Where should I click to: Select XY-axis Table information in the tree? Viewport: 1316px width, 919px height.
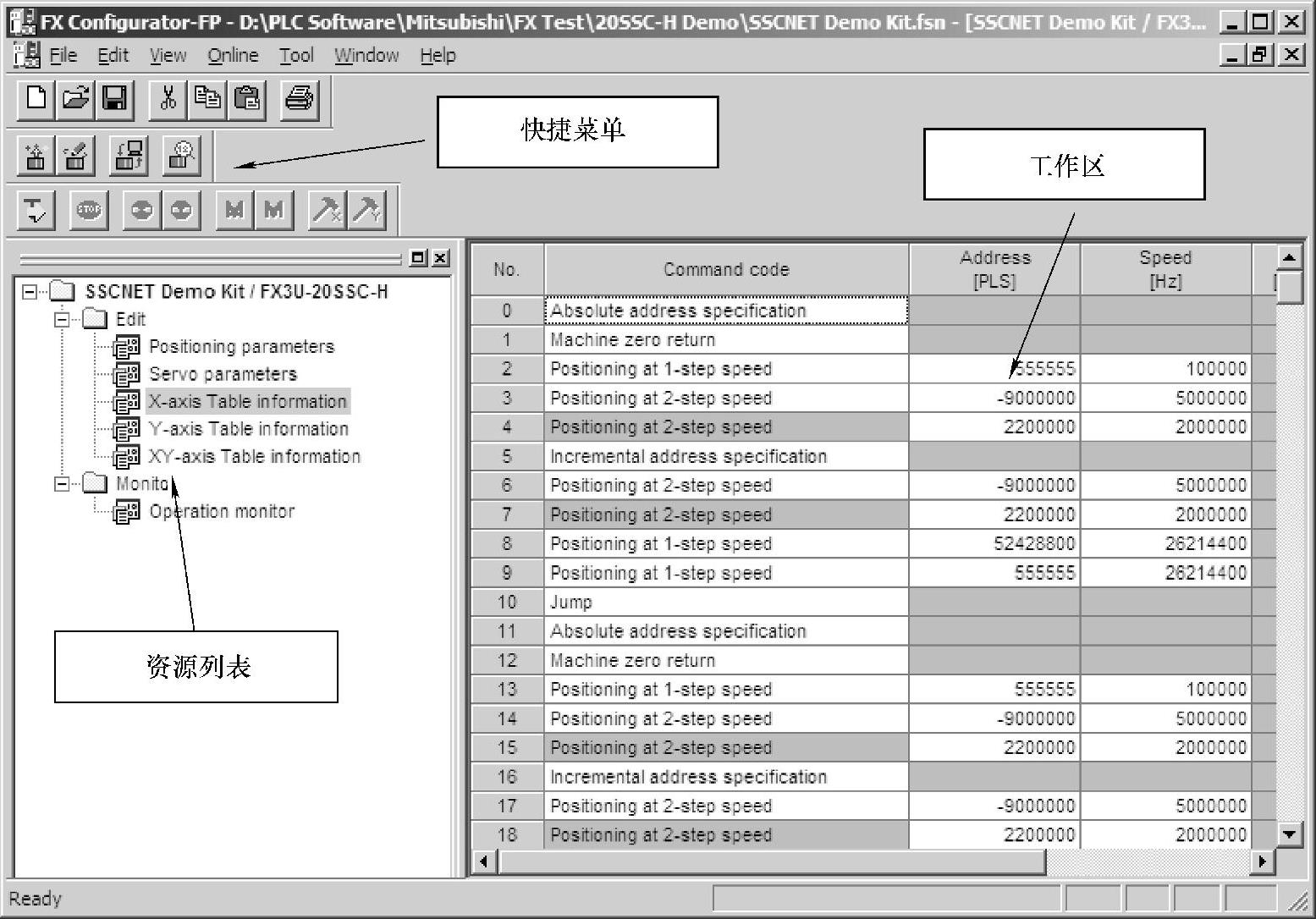(x=255, y=456)
